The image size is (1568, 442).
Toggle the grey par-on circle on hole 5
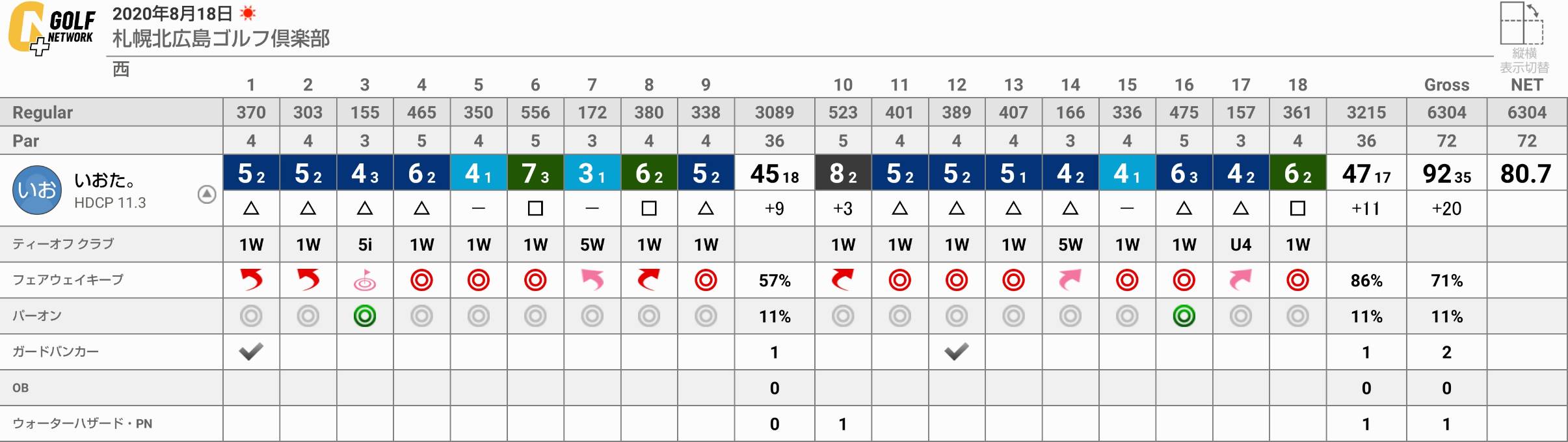pyautogui.click(x=479, y=316)
